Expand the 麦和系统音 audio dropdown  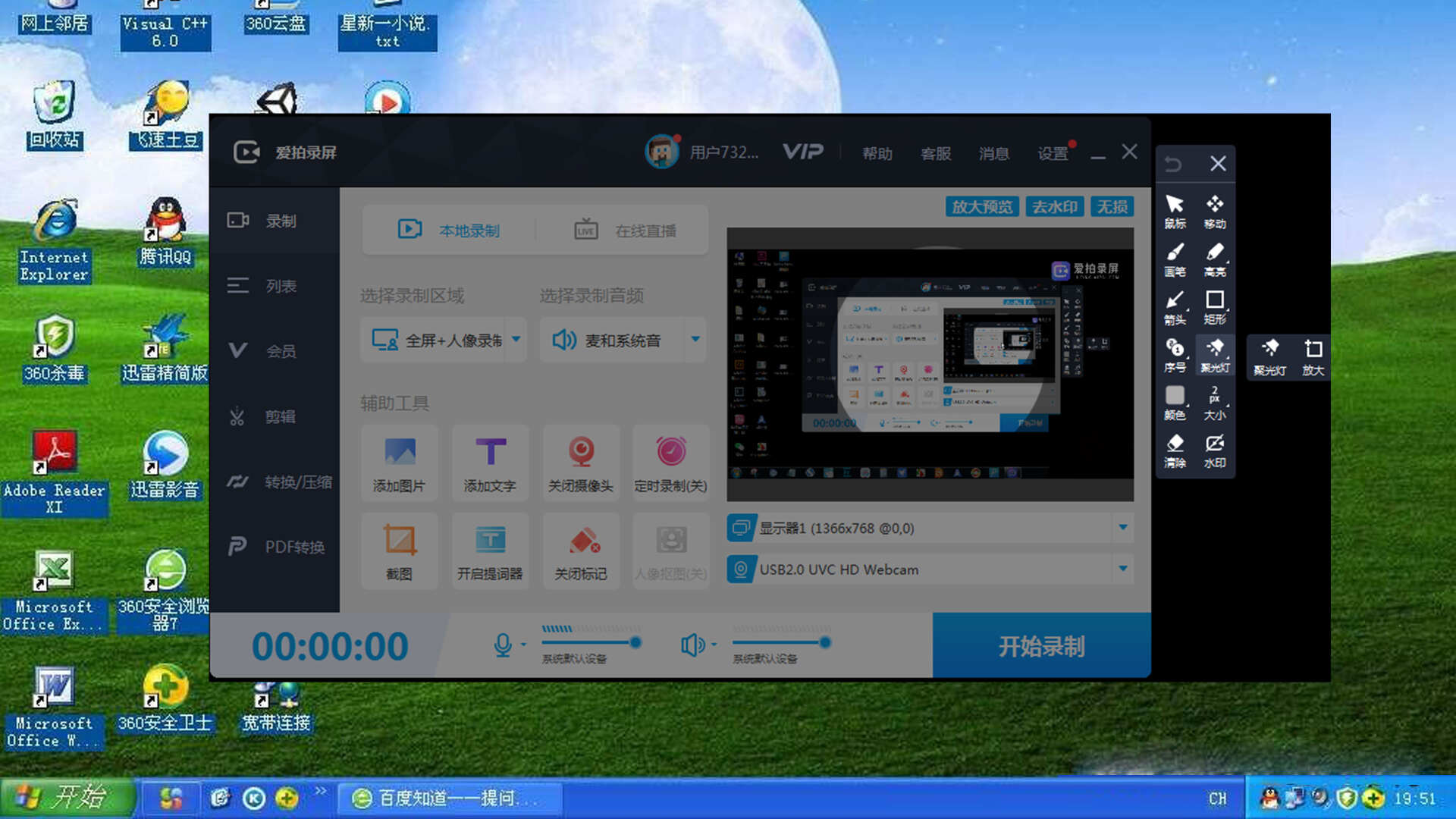pyautogui.click(x=695, y=339)
